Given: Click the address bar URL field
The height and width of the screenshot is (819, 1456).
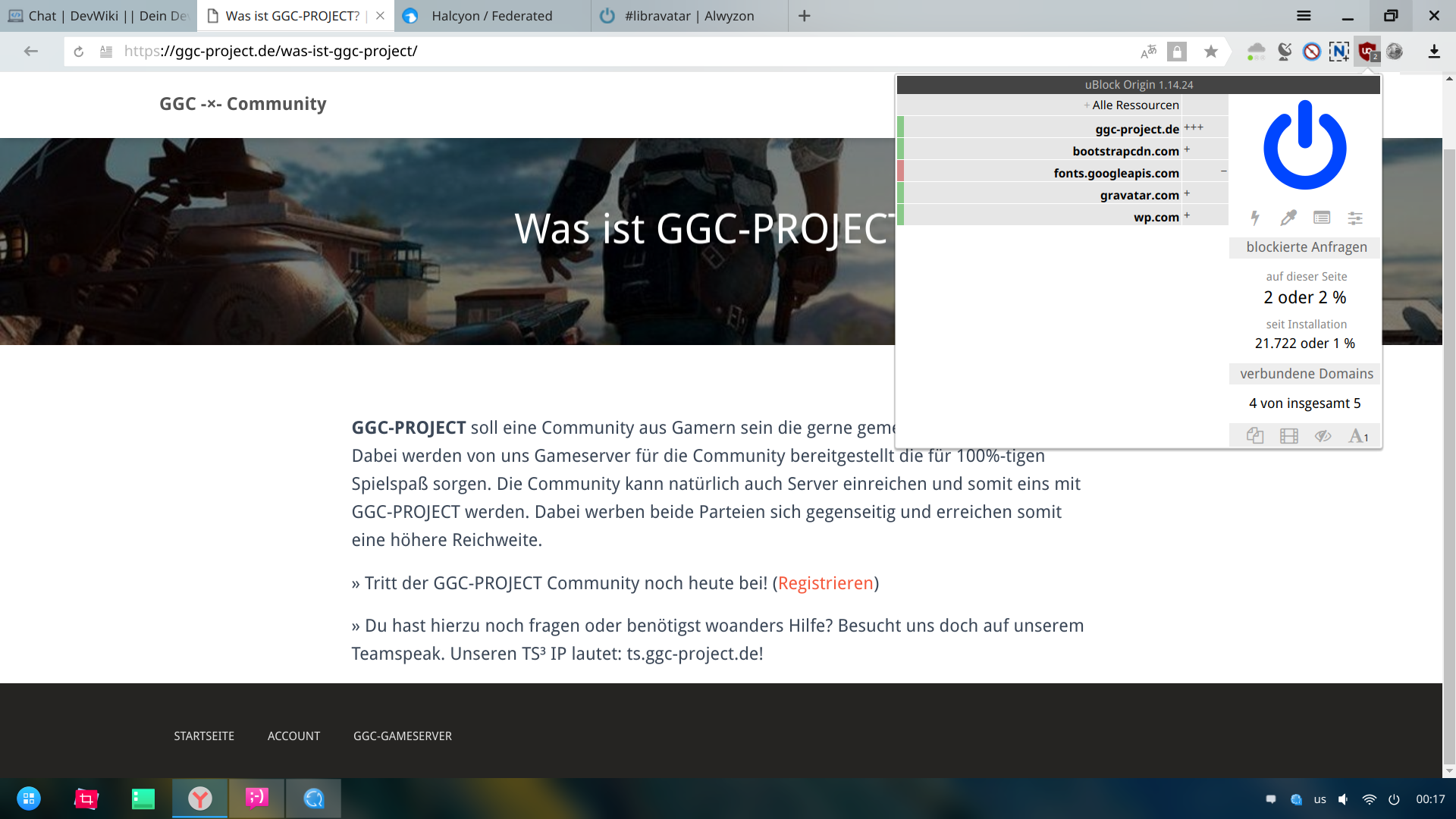Looking at the screenshot, I should pos(607,52).
